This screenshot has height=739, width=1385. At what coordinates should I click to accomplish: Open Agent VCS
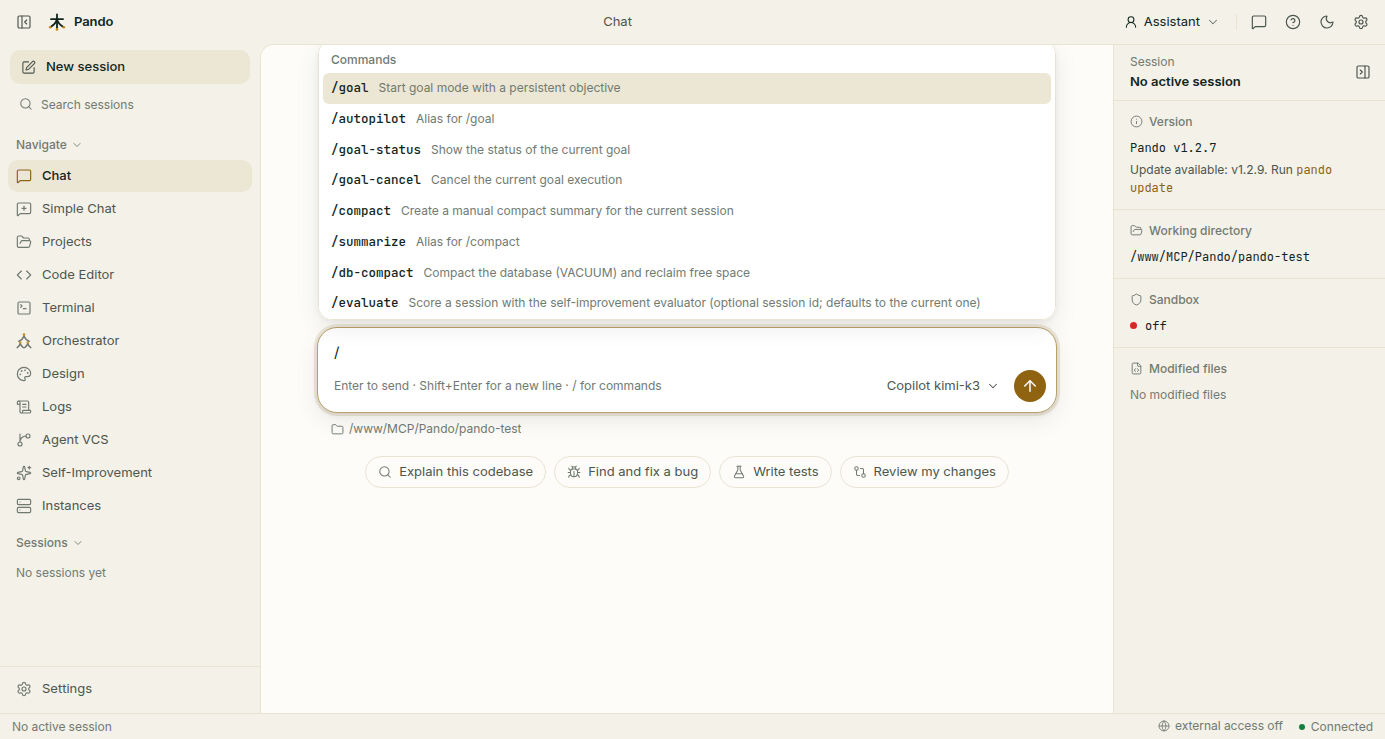(x=130, y=440)
